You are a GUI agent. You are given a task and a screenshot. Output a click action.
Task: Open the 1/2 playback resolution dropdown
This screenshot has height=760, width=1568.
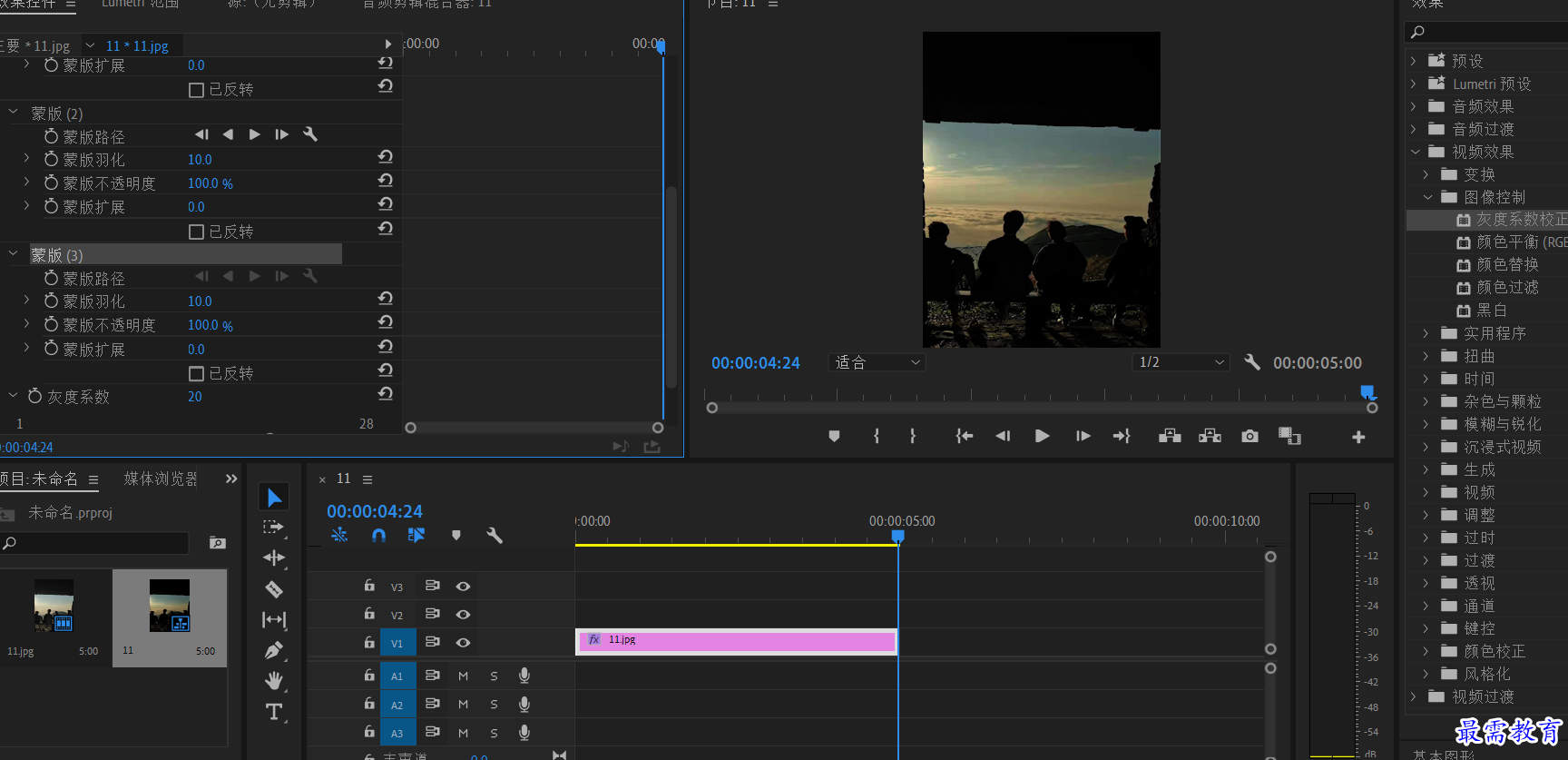(1181, 362)
